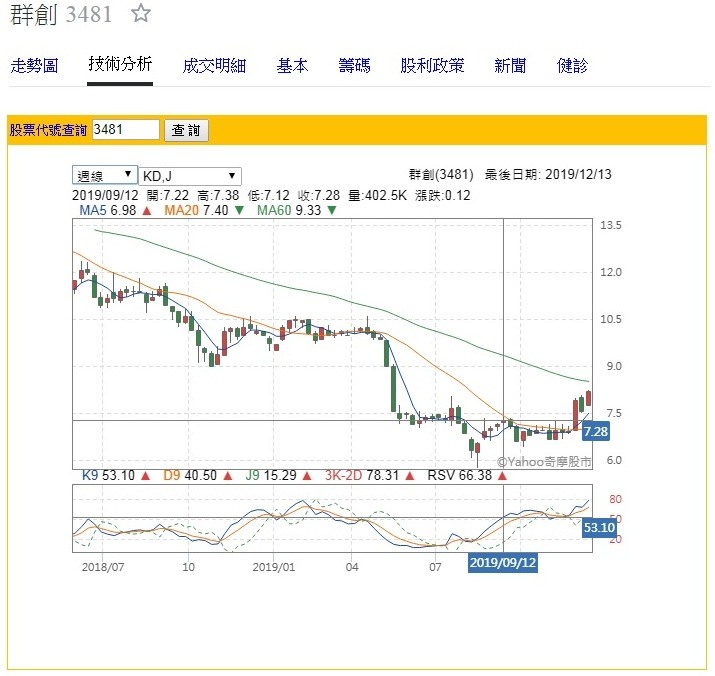Click the 健診 tab link

pyautogui.click(x=573, y=66)
